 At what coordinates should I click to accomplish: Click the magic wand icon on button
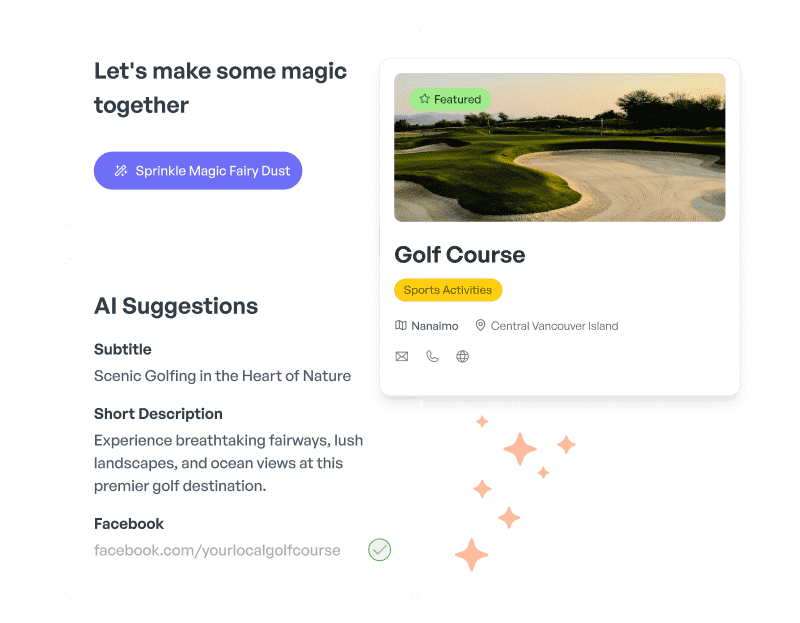[121, 170]
